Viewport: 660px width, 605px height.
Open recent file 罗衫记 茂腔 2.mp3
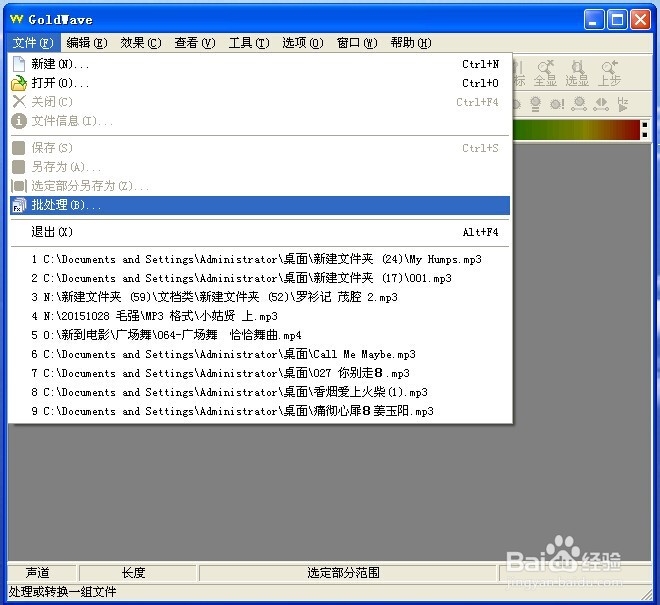[260, 297]
